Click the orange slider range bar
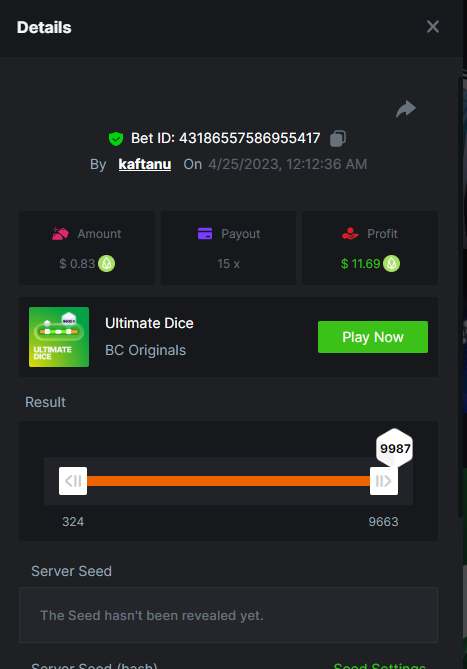467x669 pixels. pyautogui.click(x=228, y=481)
